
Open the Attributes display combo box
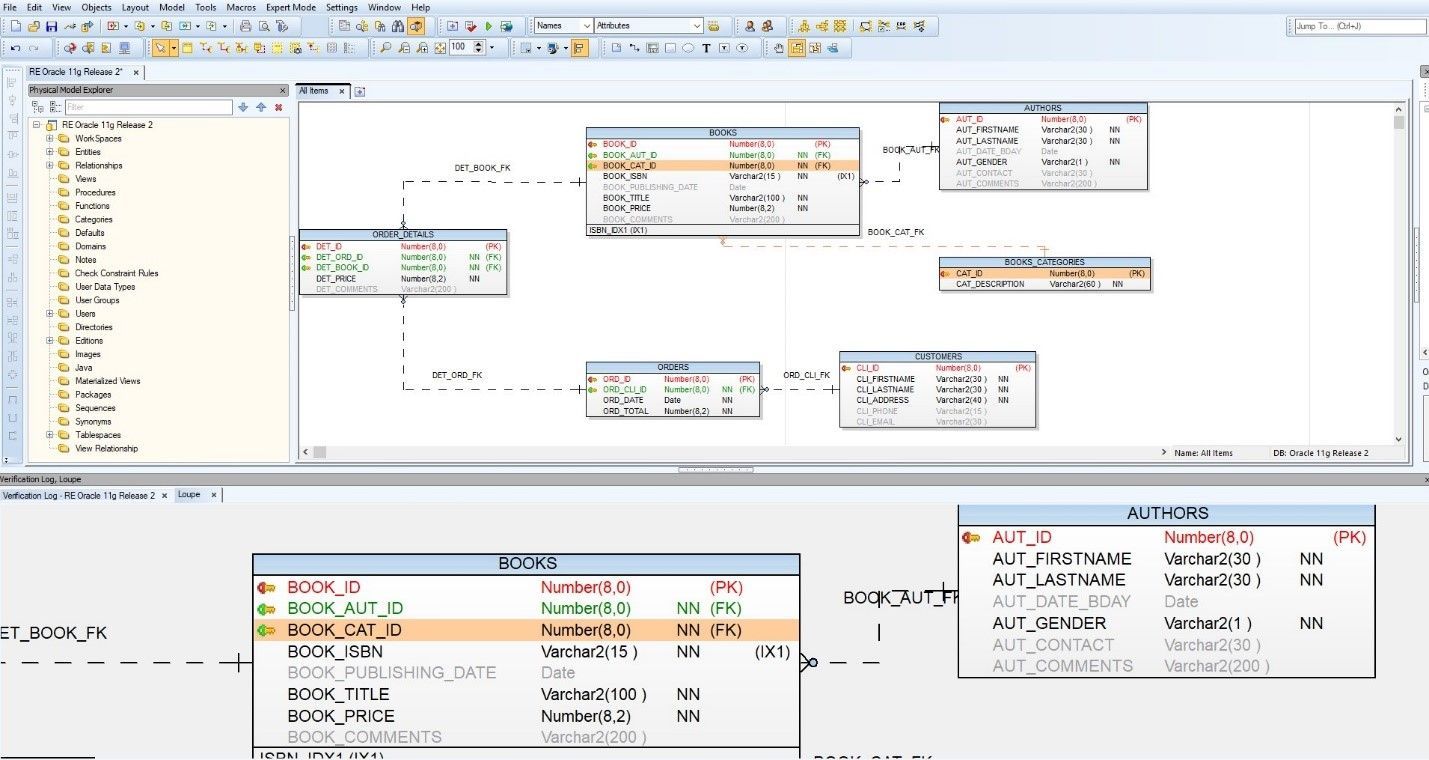pyautogui.click(x=648, y=26)
